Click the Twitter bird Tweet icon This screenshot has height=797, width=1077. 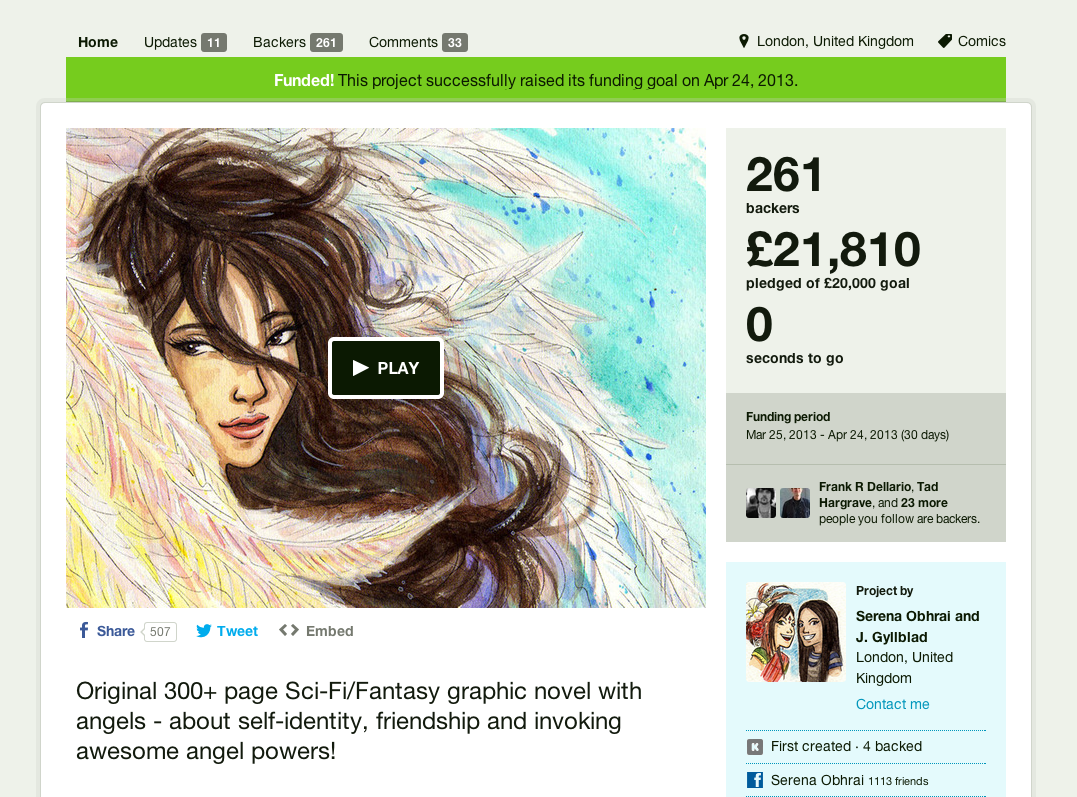[204, 631]
